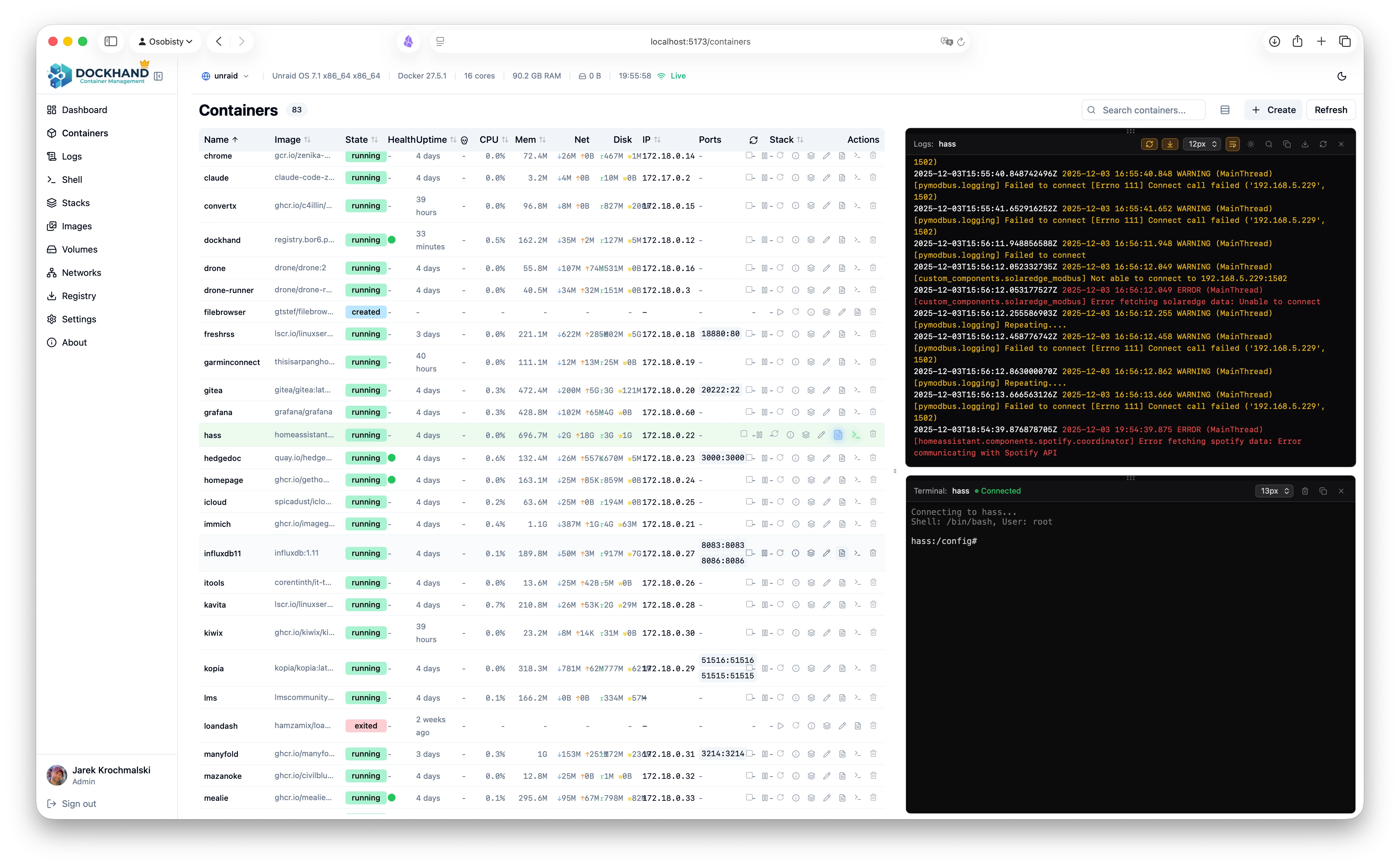
Task: Open the Networks sidebar section
Action: [81, 272]
